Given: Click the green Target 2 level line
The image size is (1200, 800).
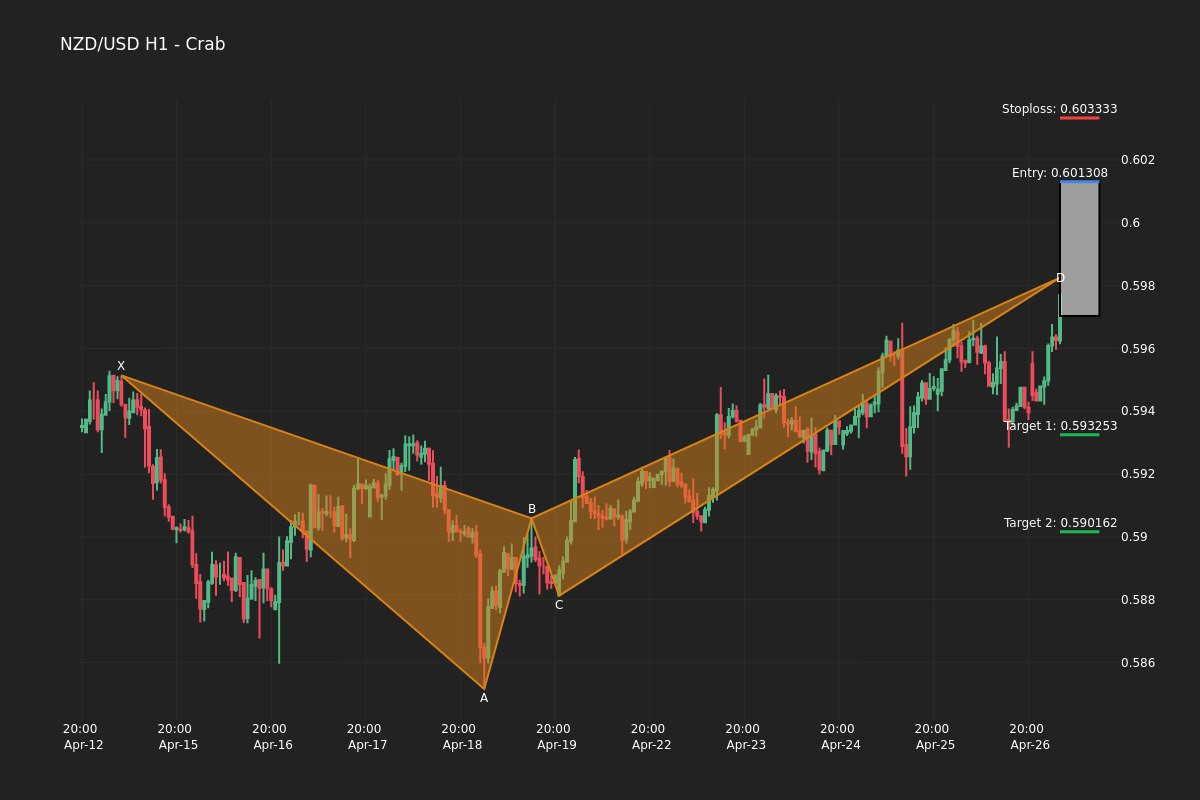Looking at the screenshot, I should [1080, 532].
